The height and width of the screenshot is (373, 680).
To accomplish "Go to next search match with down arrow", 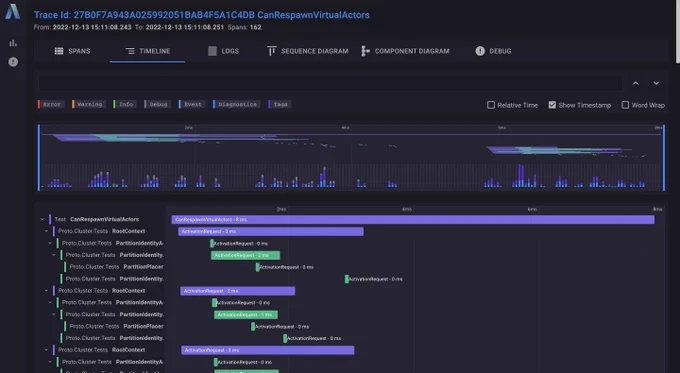I will tap(656, 83).
